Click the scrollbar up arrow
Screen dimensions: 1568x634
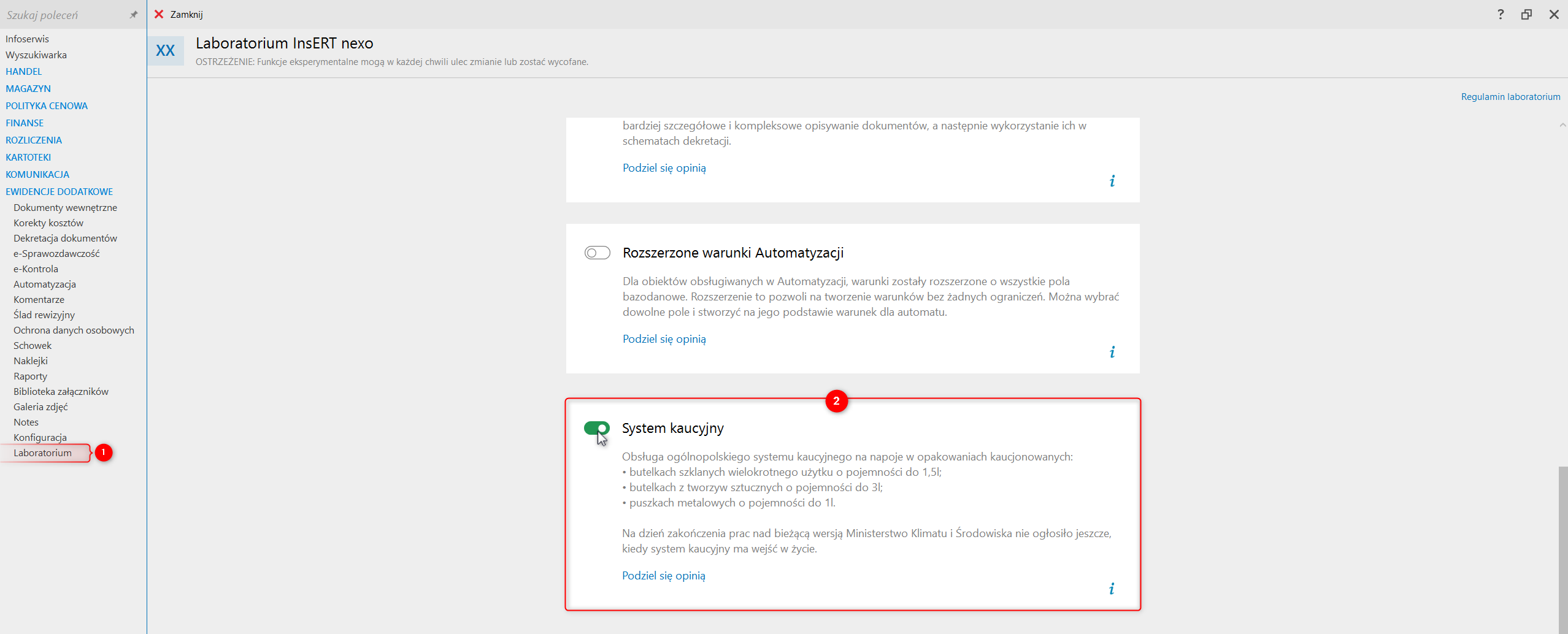[1562, 125]
